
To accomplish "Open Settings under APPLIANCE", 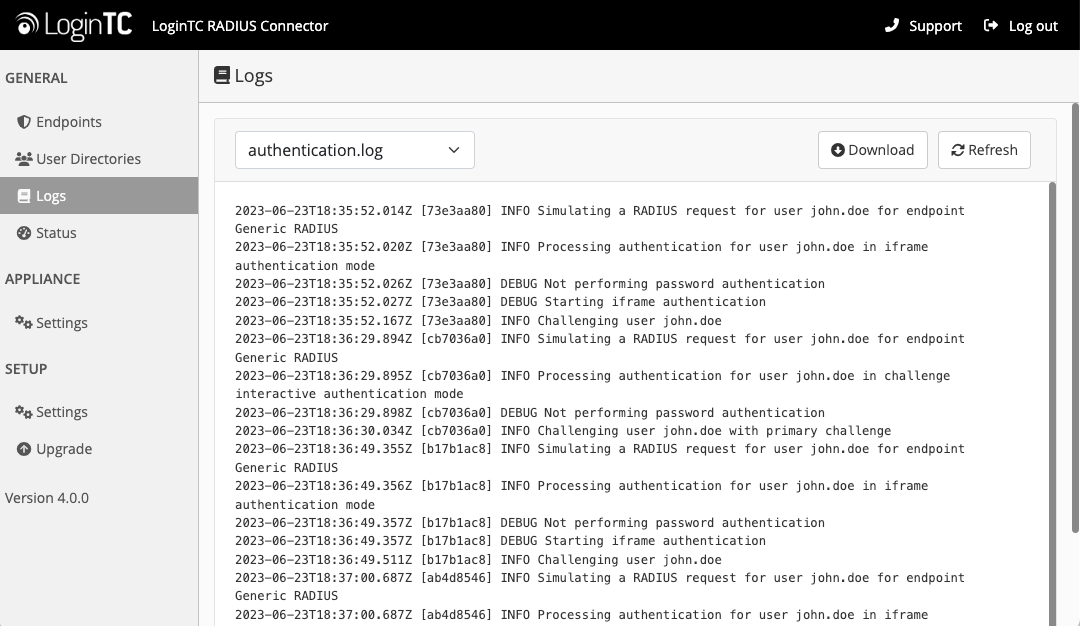I will click(x=99, y=322).
